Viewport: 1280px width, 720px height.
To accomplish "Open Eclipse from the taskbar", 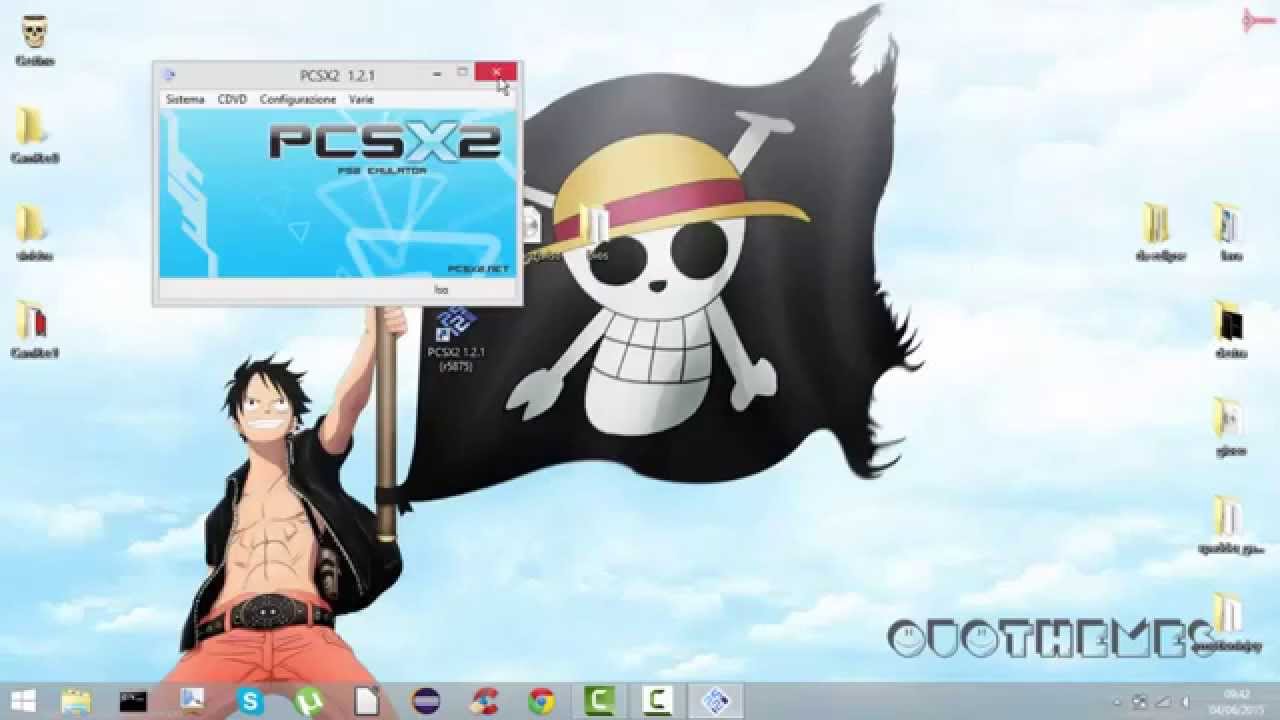I will click(x=426, y=701).
